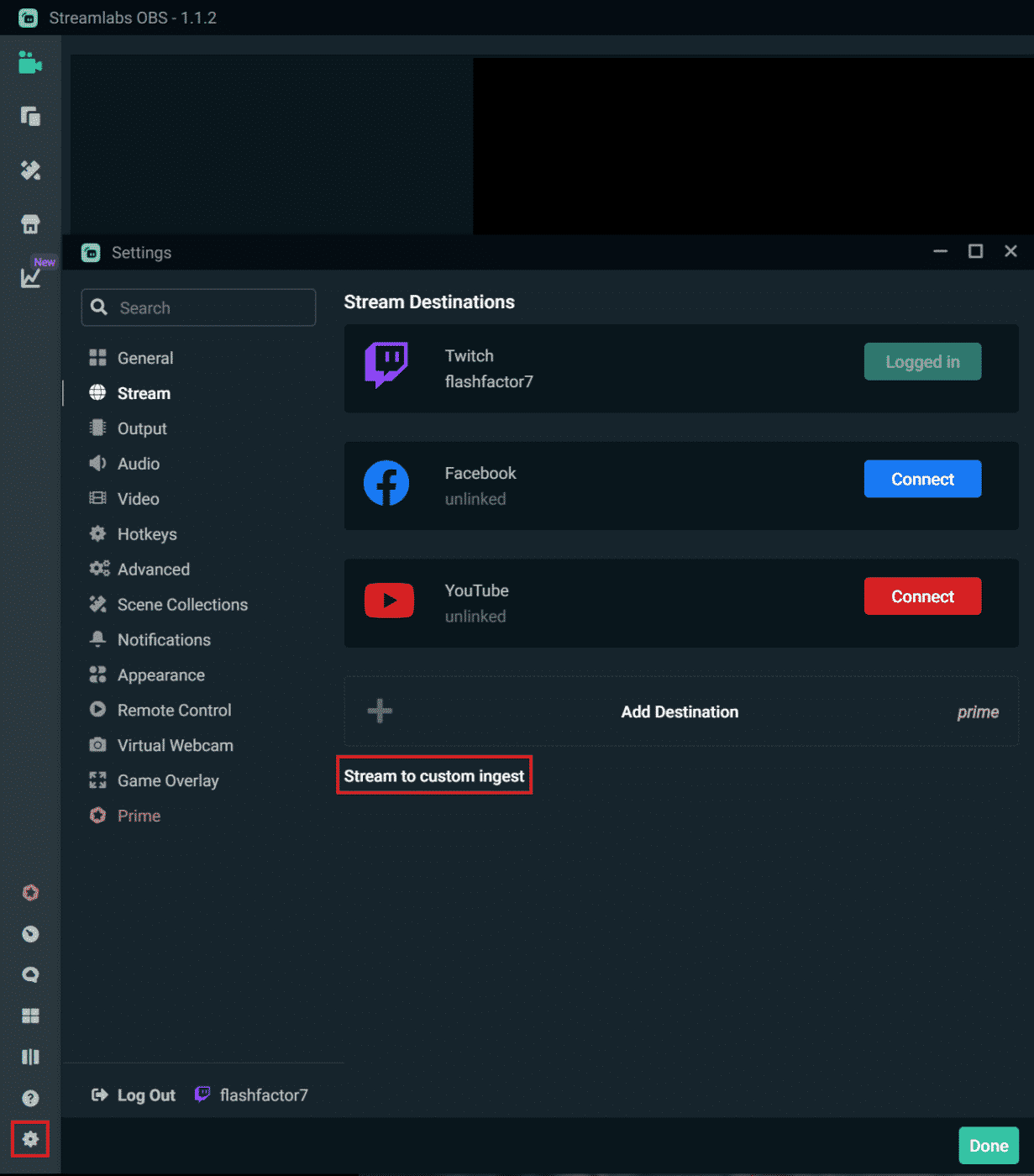
Task: Click the Streamlabs logo in Settings title bar
Action: [x=91, y=253]
